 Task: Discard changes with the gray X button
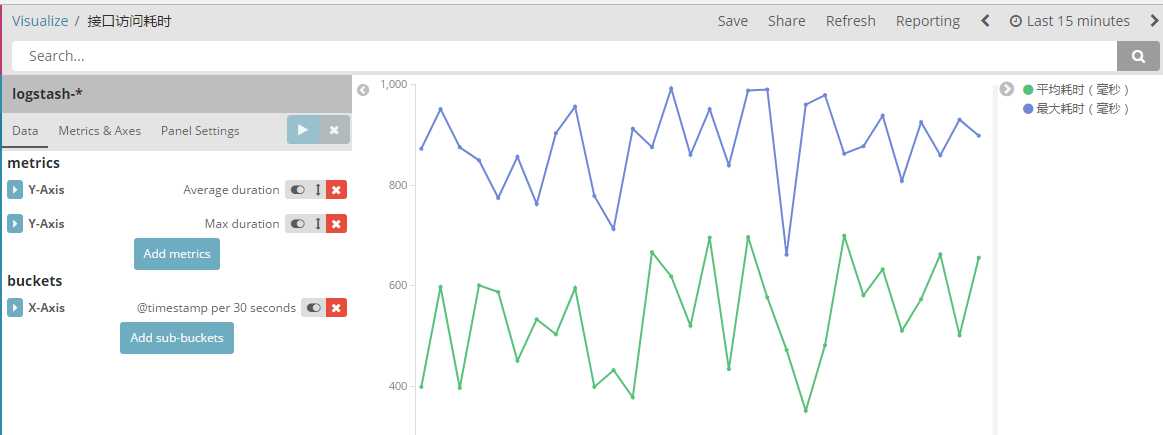(335, 130)
